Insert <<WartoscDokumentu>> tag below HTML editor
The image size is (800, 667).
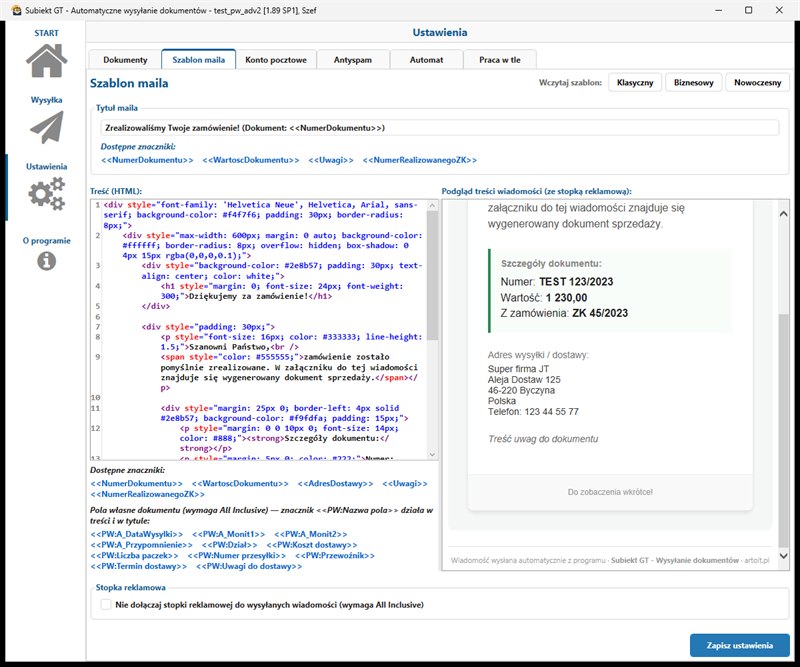pyautogui.click(x=240, y=483)
